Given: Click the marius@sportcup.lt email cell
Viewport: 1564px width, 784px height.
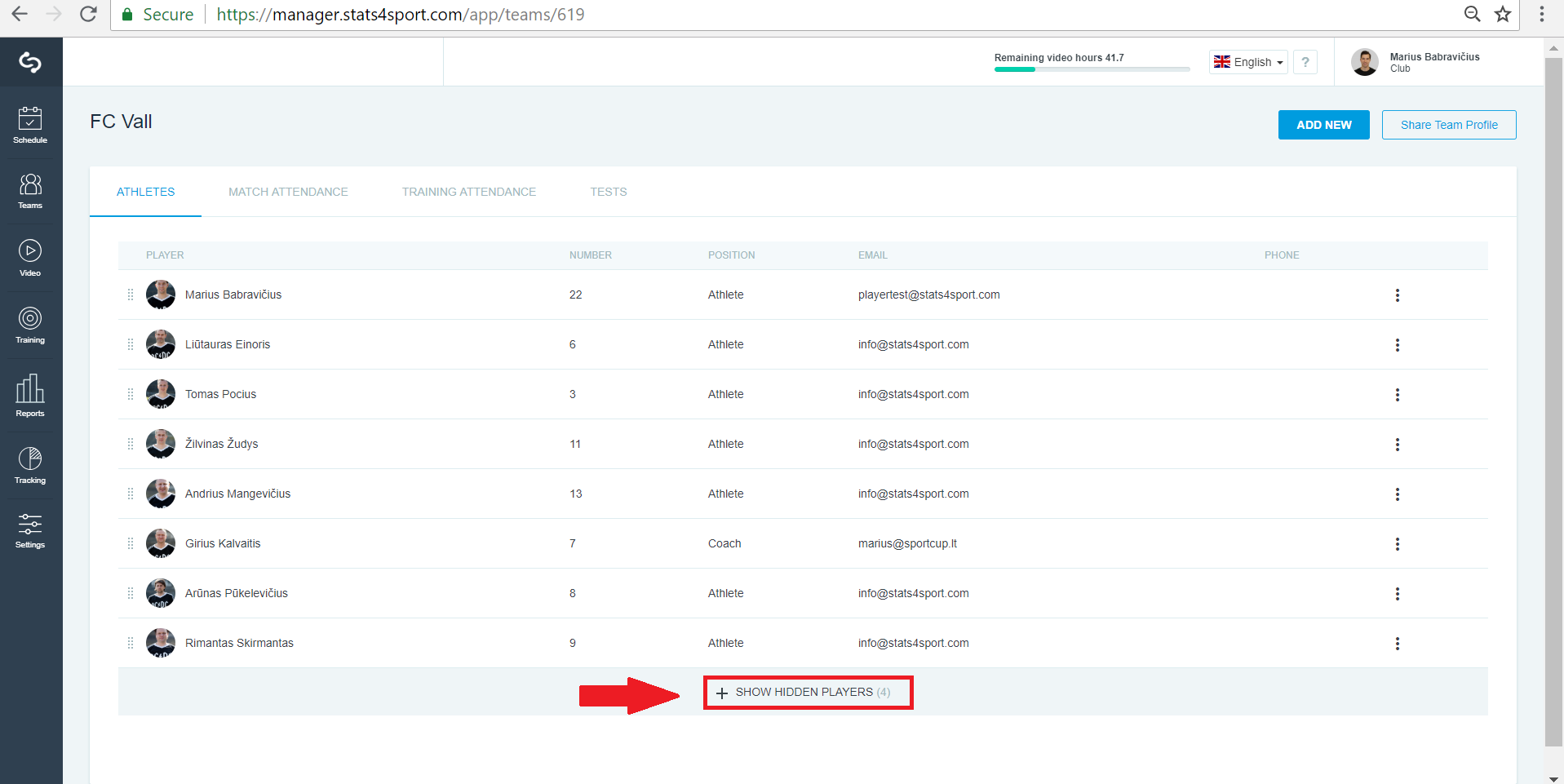Looking at the screenshot, I should (907, 543).
